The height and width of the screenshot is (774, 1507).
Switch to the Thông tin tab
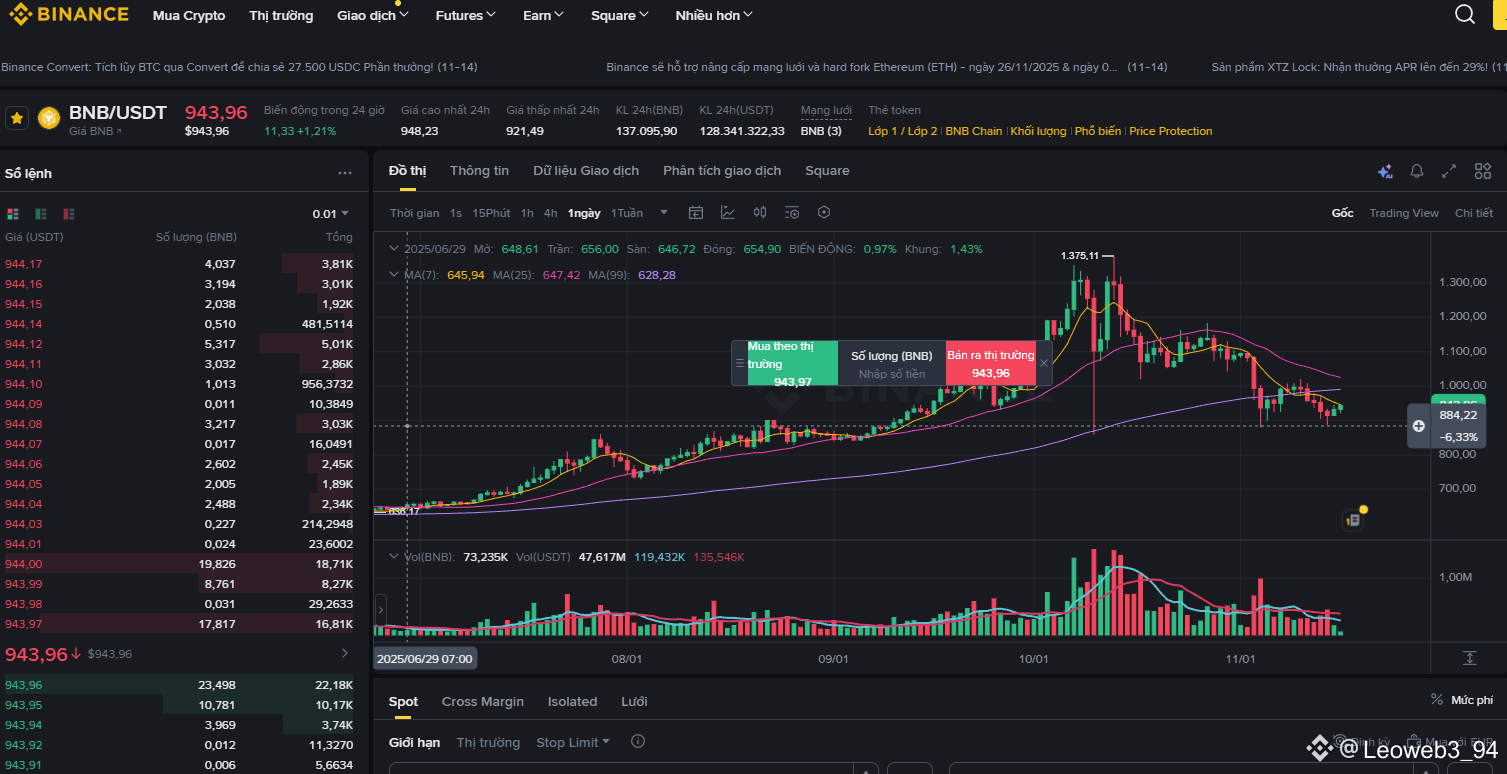[479, 171]
